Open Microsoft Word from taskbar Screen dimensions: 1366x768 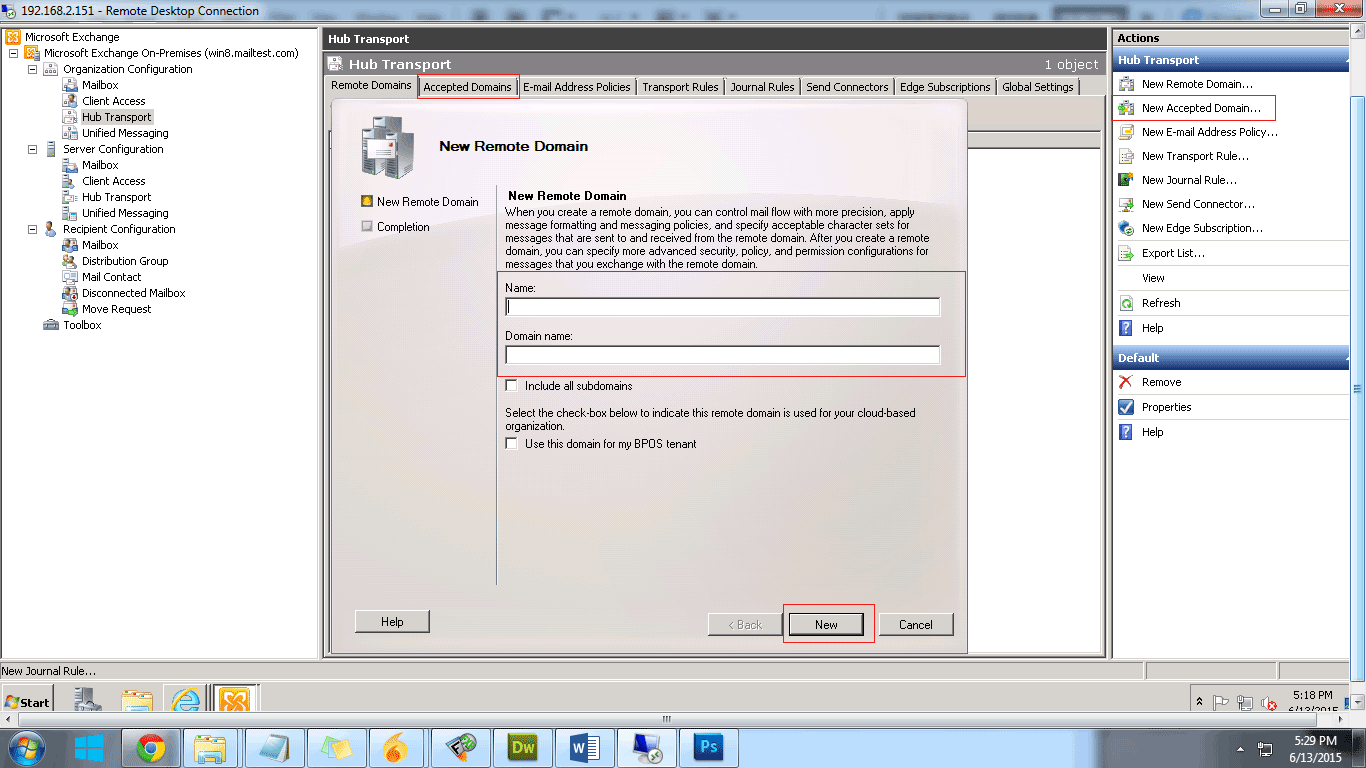point(585,747)
